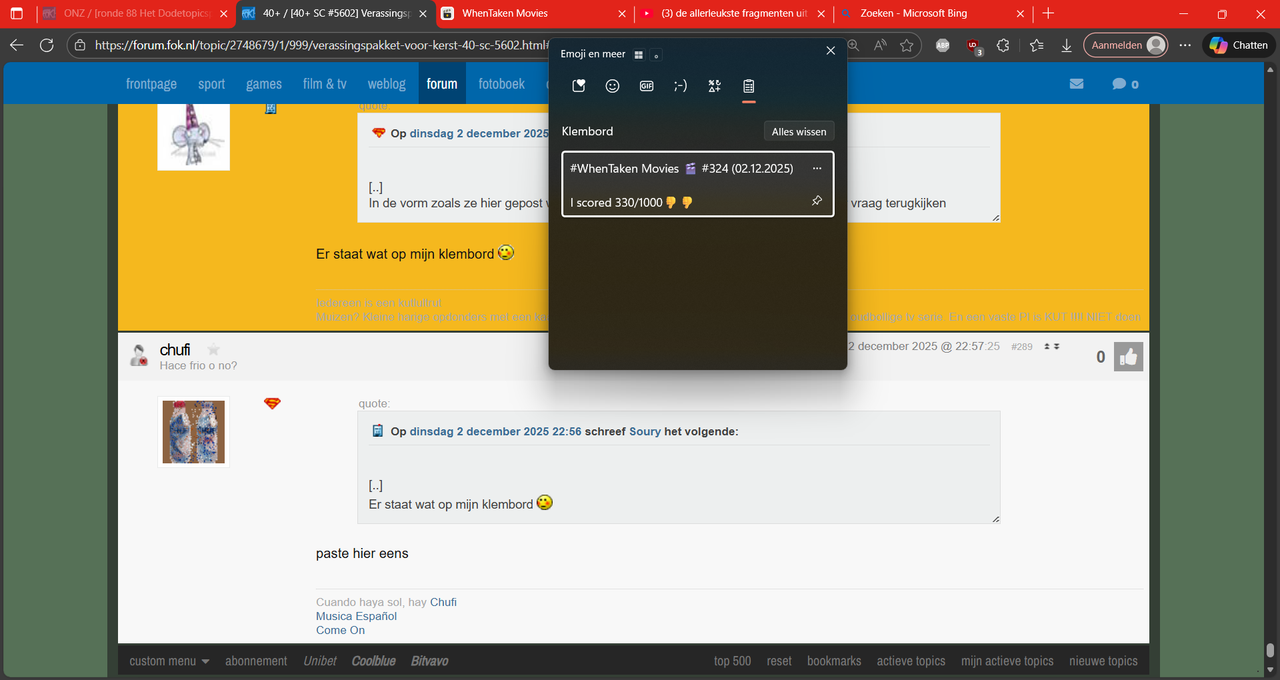Click the page vertical scrollbar thumb
The width and height of the screenshot is (1280, 680).
[1270, 650]
